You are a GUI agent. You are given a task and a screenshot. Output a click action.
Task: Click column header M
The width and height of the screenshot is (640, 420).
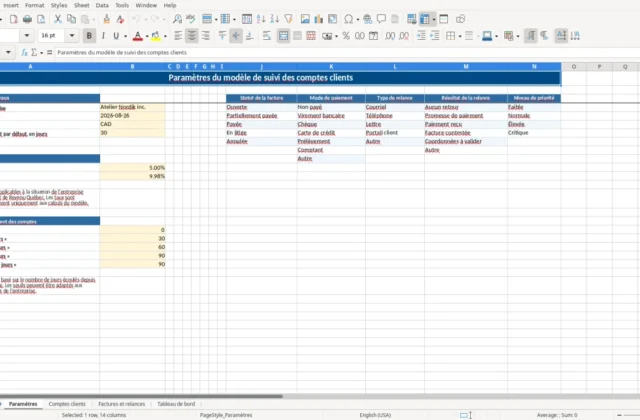(x=466, y=66)
